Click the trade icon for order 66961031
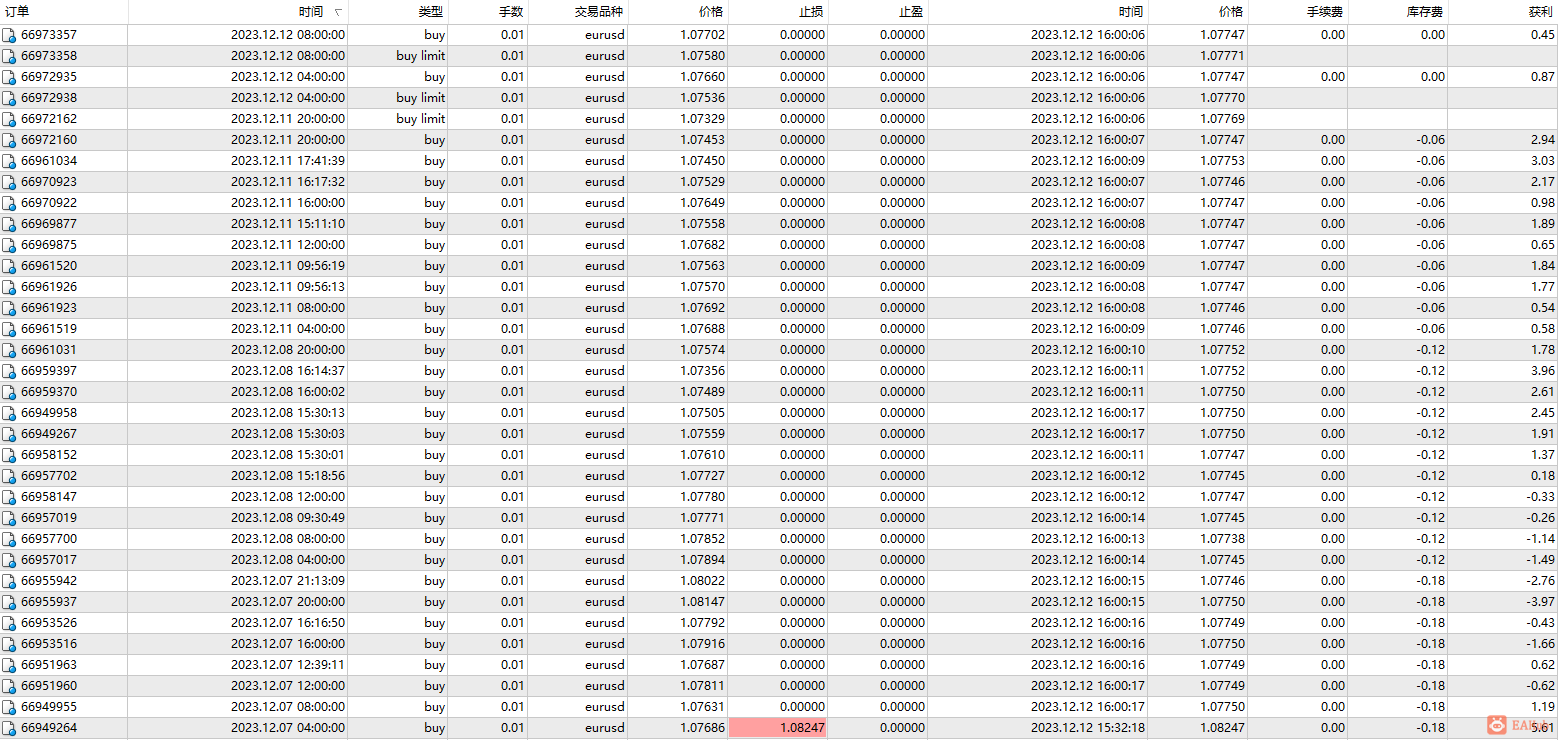This screenshot has width=1558, height=740. [10, 350]
